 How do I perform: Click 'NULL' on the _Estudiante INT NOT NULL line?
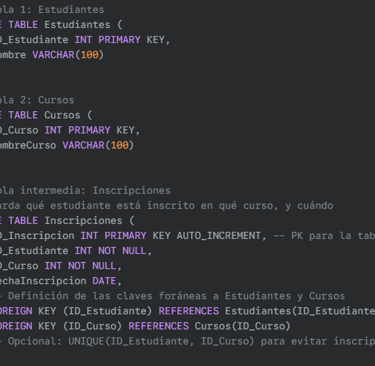pos(134,251)
